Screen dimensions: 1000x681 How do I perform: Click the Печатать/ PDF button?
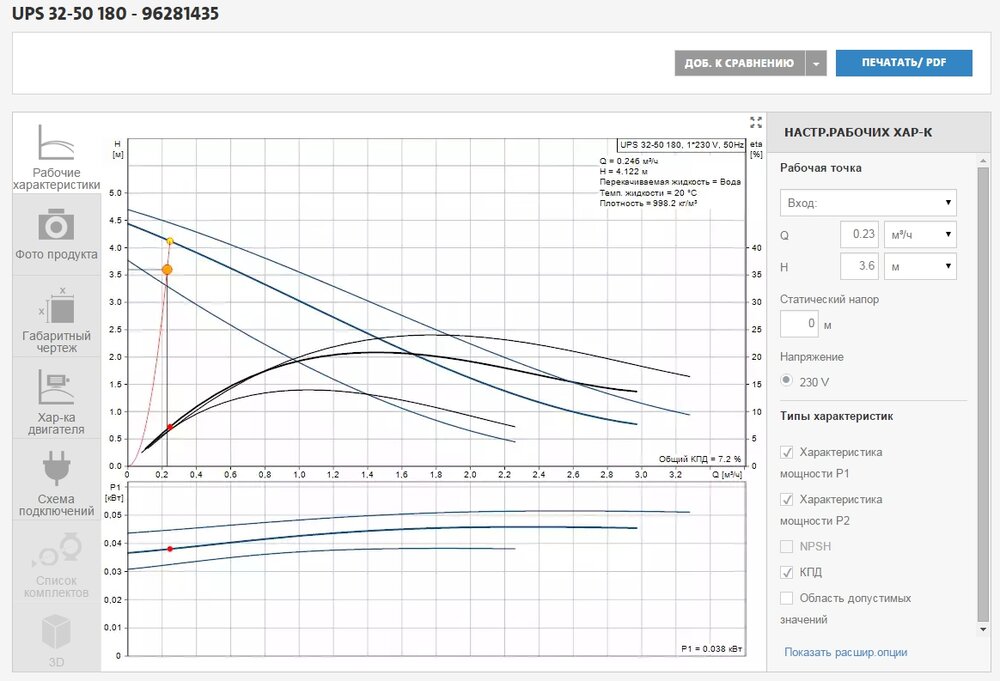903,63
